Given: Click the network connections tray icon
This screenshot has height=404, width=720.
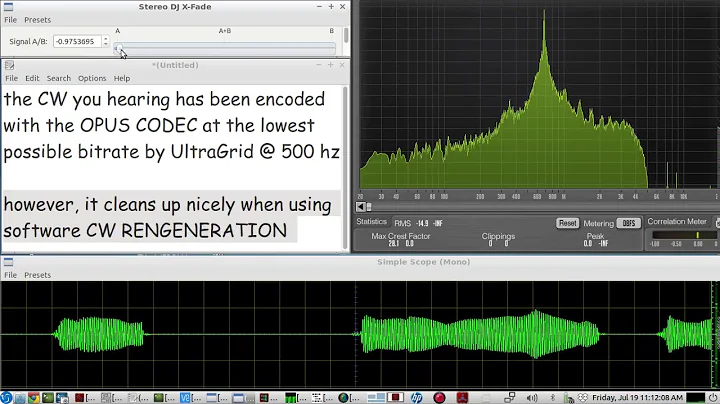Looking at the screenshot, I should [x=509, y=398].
